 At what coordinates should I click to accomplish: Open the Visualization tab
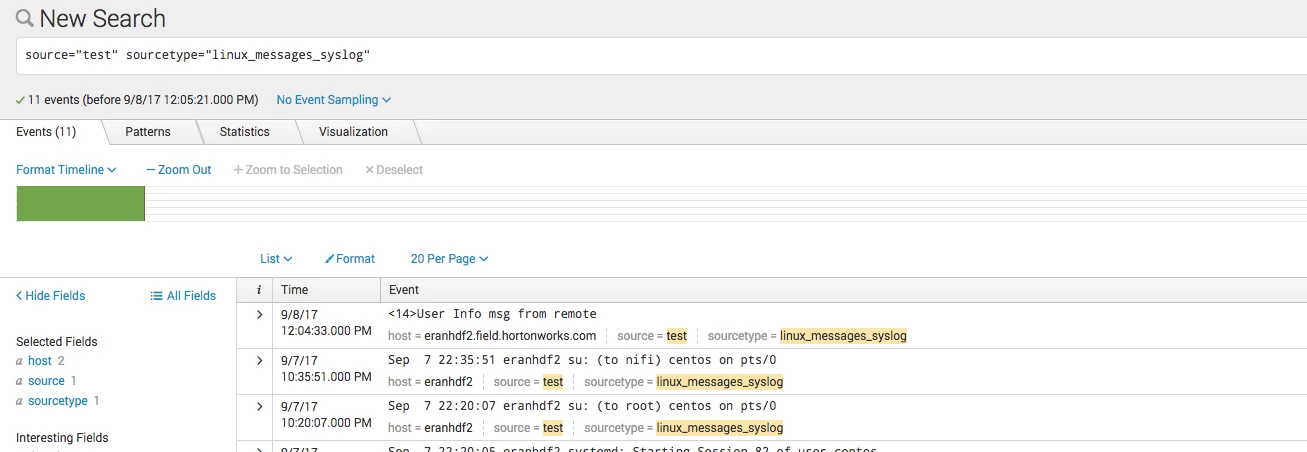(353, 132)
